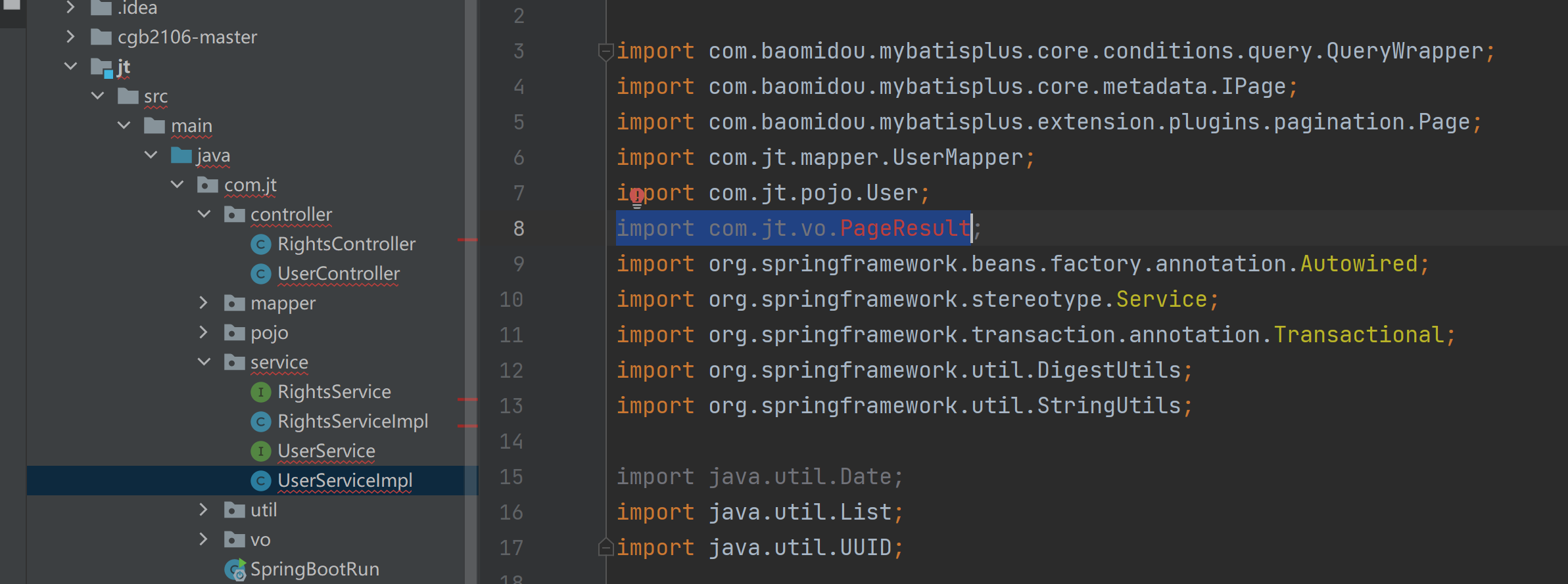Click the cgb2106-master folder icon
The width and height of the screenshot is (1568, 584).
[x=101, y=37]
